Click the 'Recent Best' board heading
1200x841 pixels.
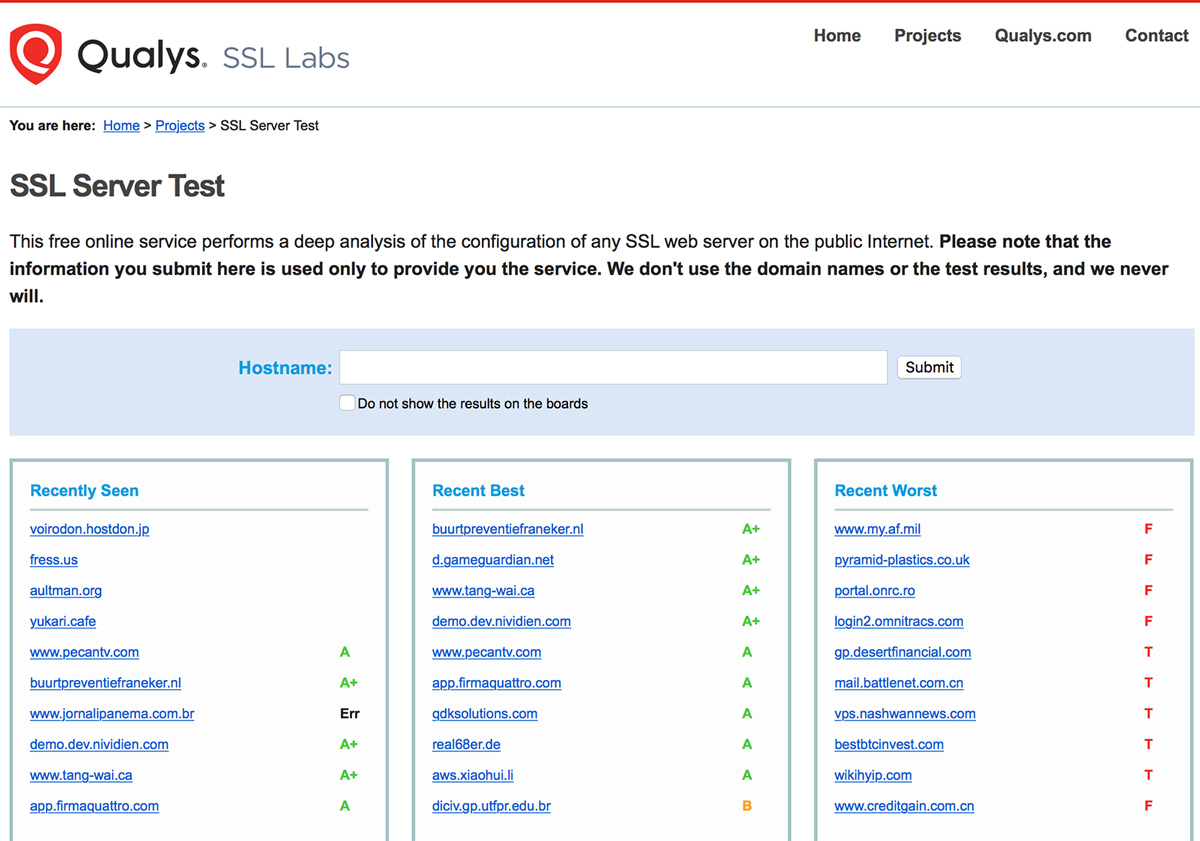(478, 491)
